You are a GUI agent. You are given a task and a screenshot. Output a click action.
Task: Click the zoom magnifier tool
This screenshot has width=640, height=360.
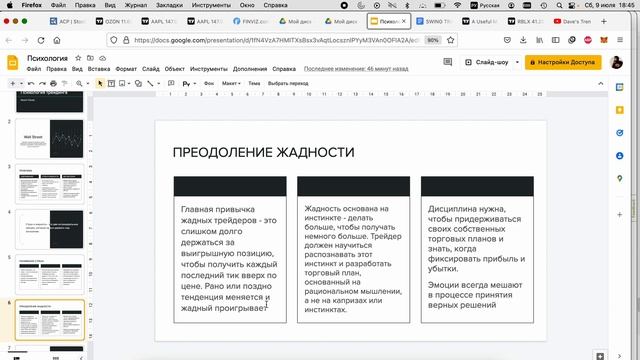pyautogui.click(x=79, y=83)
